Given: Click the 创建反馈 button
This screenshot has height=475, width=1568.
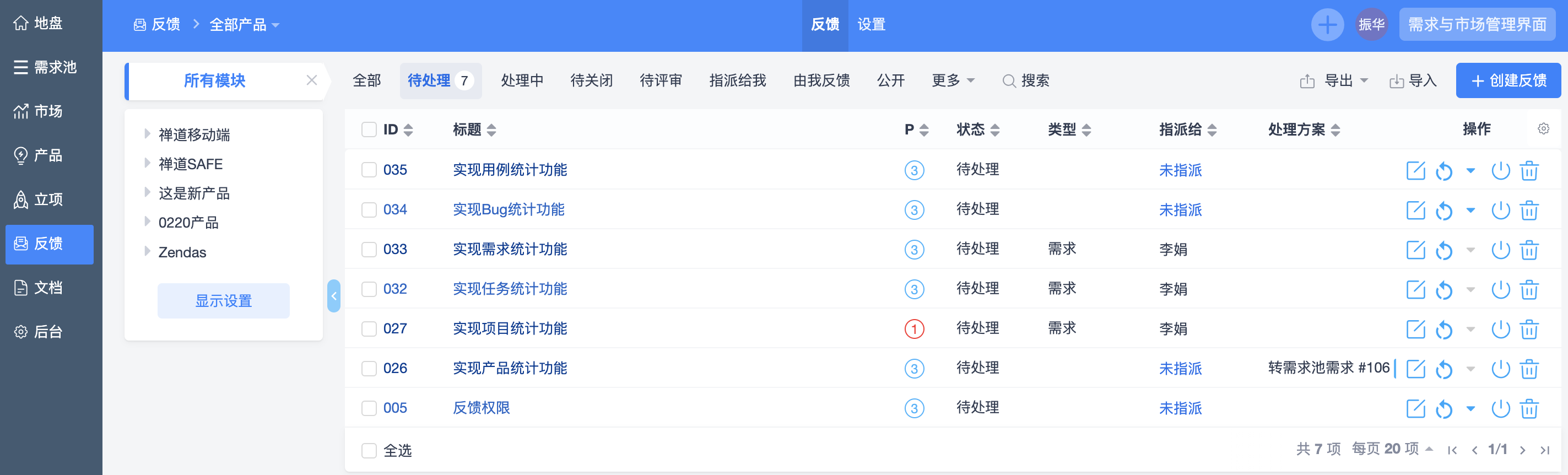Looking at the screenshot, I should click(x=1508, y=80).
